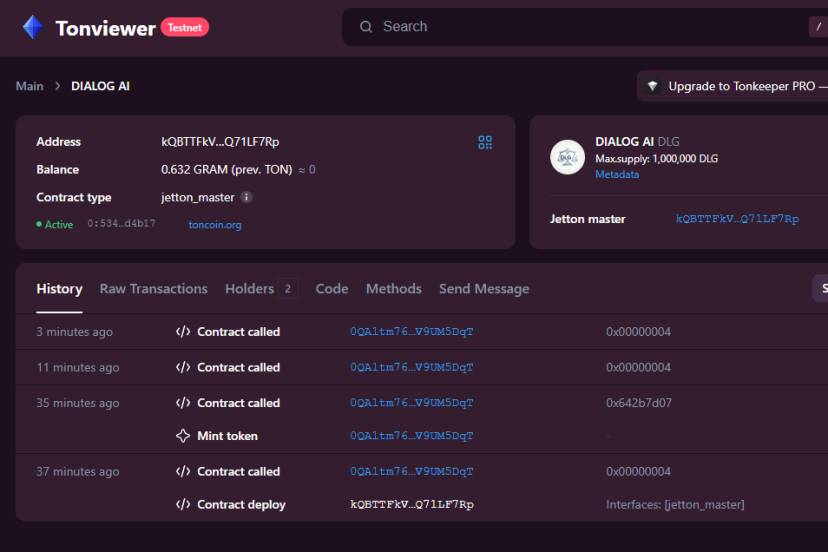This screenshot has height=552, width=828.
Task: Open Contract called address in 37 minutes row
Action: click(411, 471)
